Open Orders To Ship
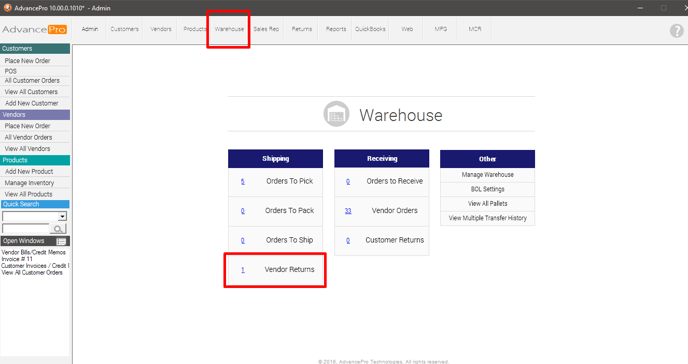Image resolution: width=688 pixels, height=364 pixels. tap(289, 240)
